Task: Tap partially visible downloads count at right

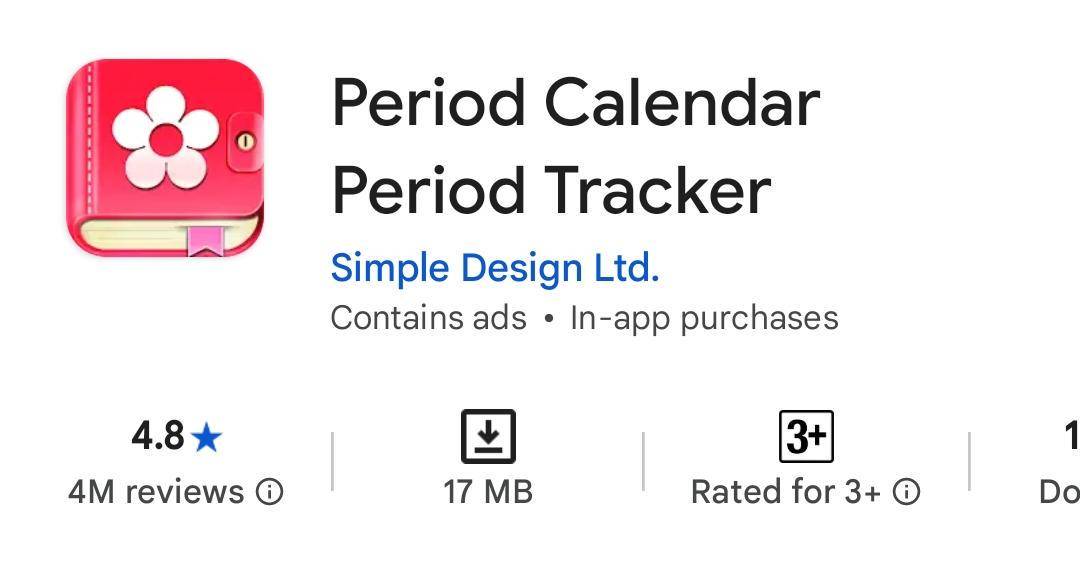Action: [x=1072, y=436]
